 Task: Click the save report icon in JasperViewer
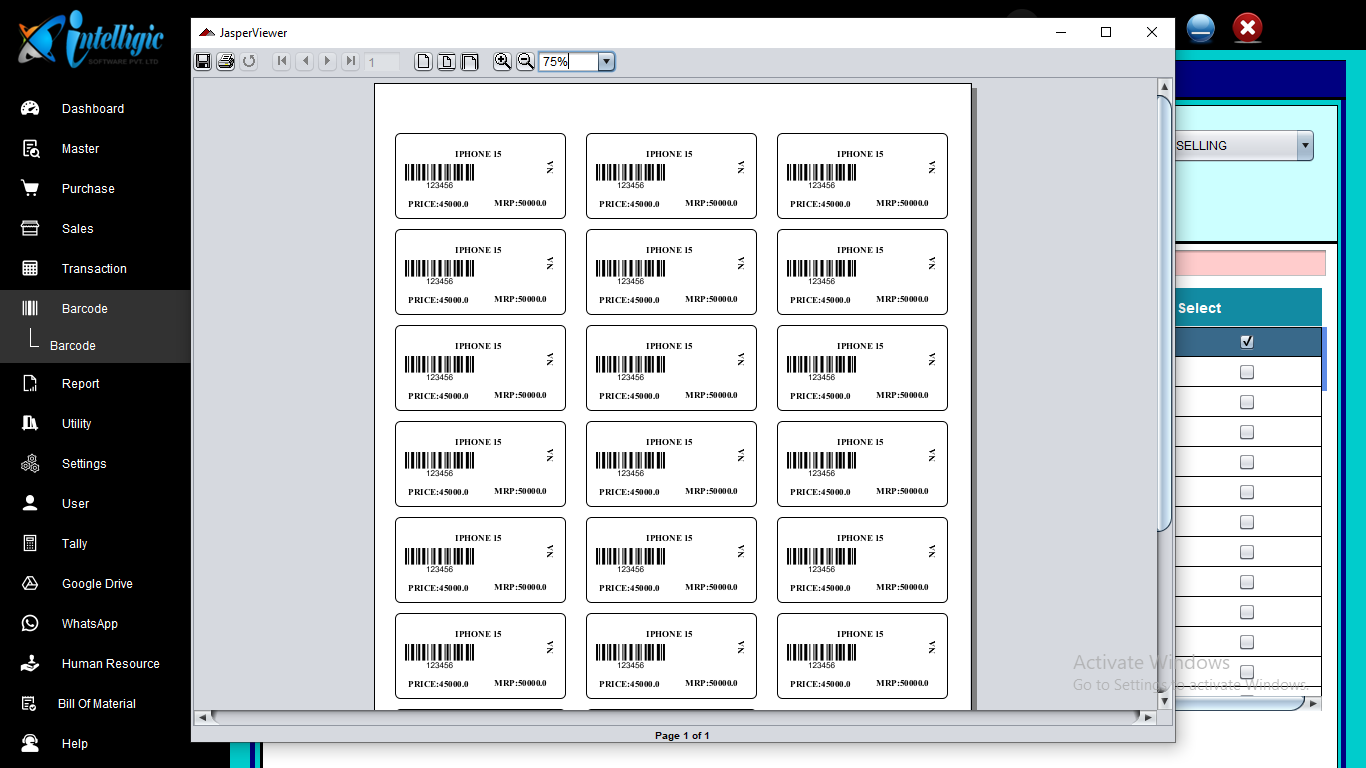[x=203, y=62]
